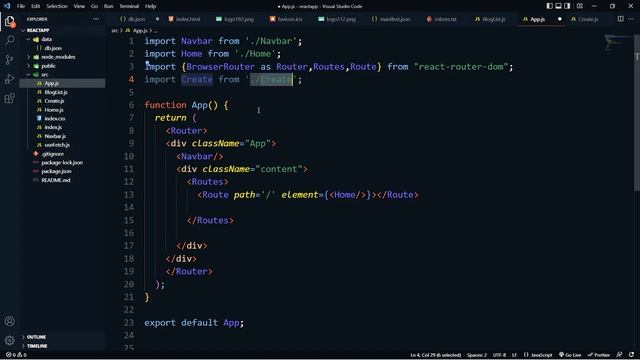Open the Edit menu
The width and height of the screenshot is (640, 360).
[36, 6]
